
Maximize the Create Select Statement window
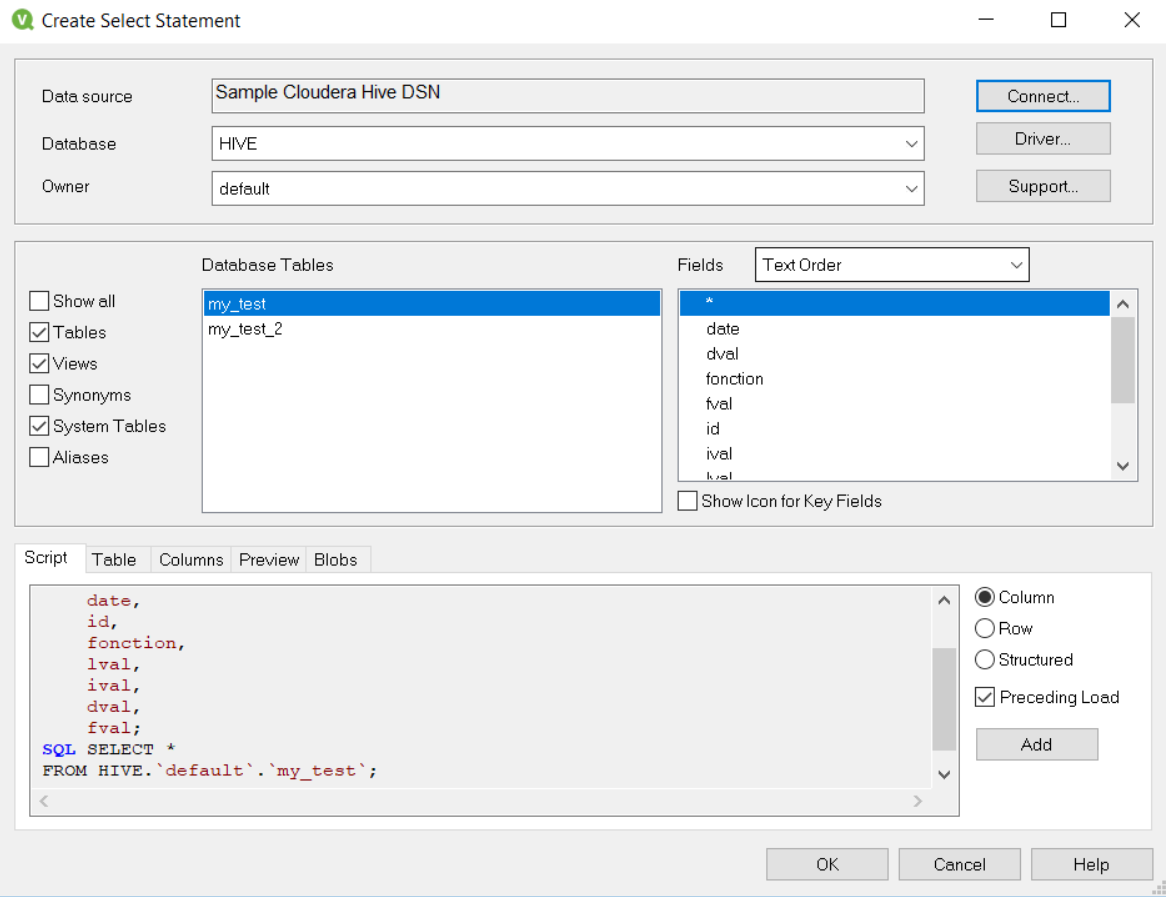click(x=1058, y=20)
